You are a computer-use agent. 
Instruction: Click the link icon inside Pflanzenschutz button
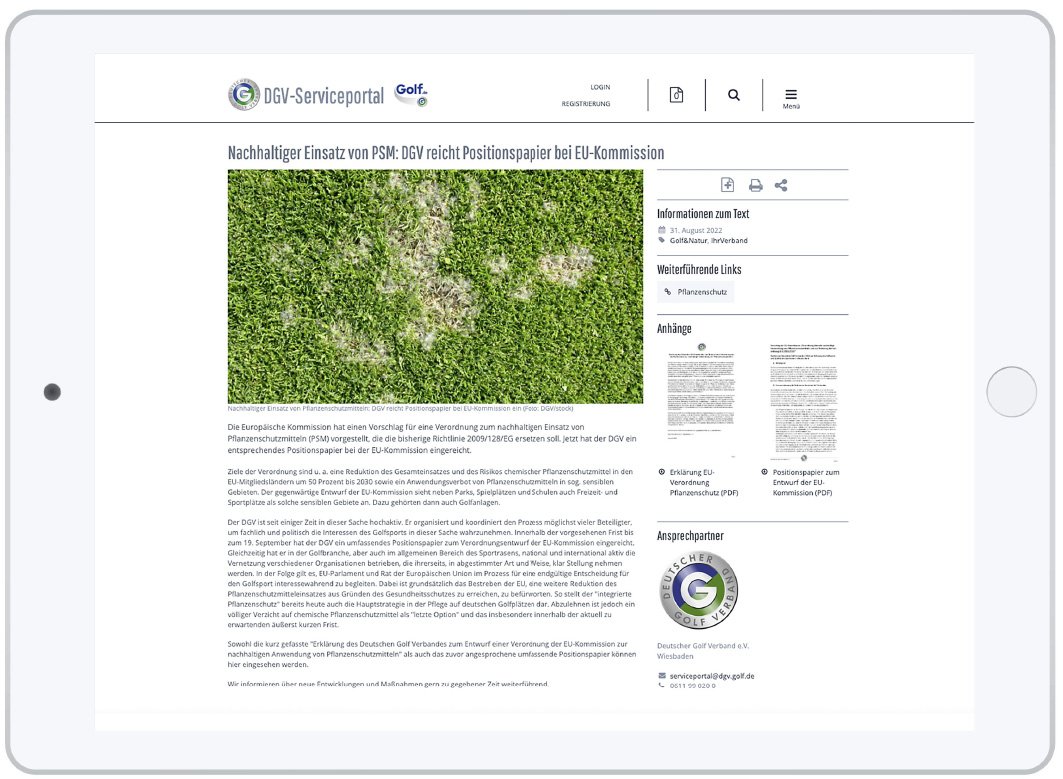668,292
